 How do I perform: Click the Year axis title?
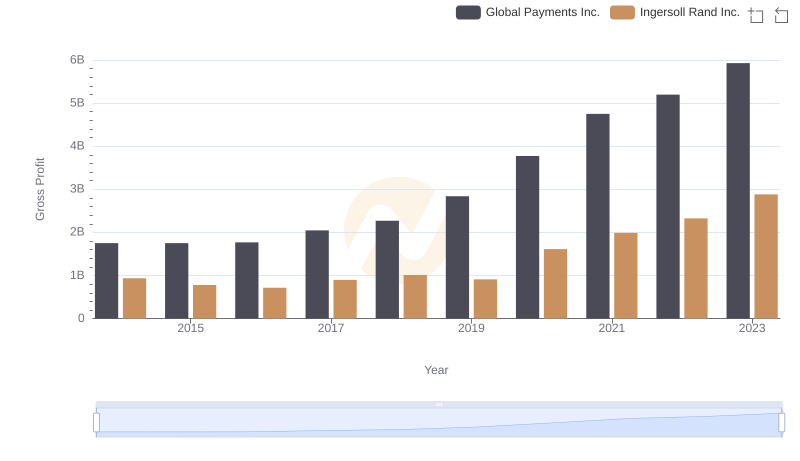pos(436,370)
